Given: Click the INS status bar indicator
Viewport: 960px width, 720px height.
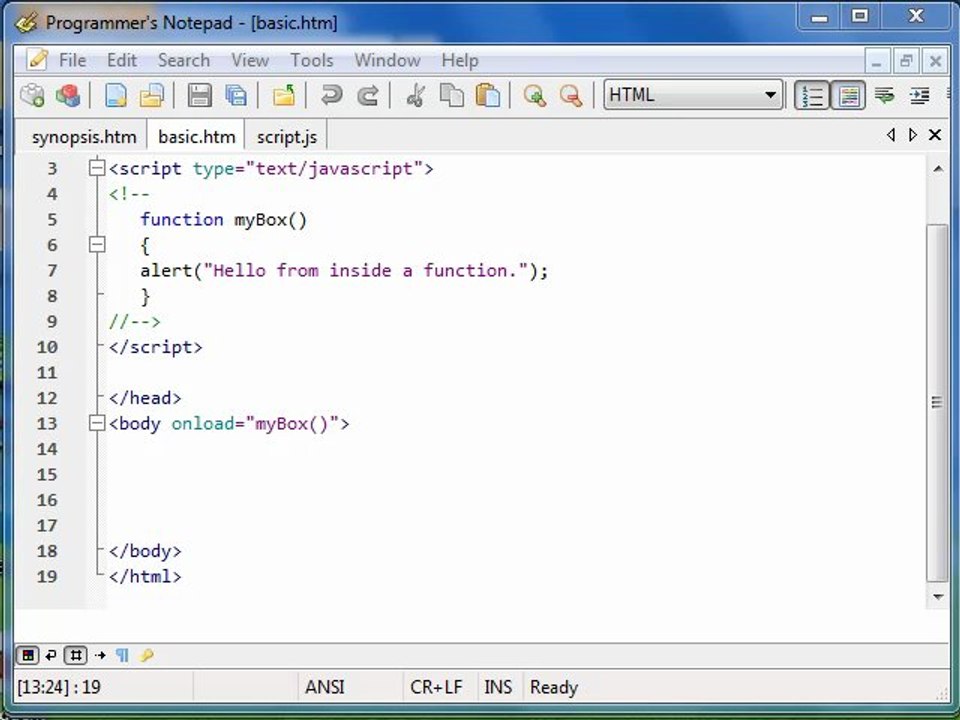Looking at the screenshot, I should click(x=498, y=687).
